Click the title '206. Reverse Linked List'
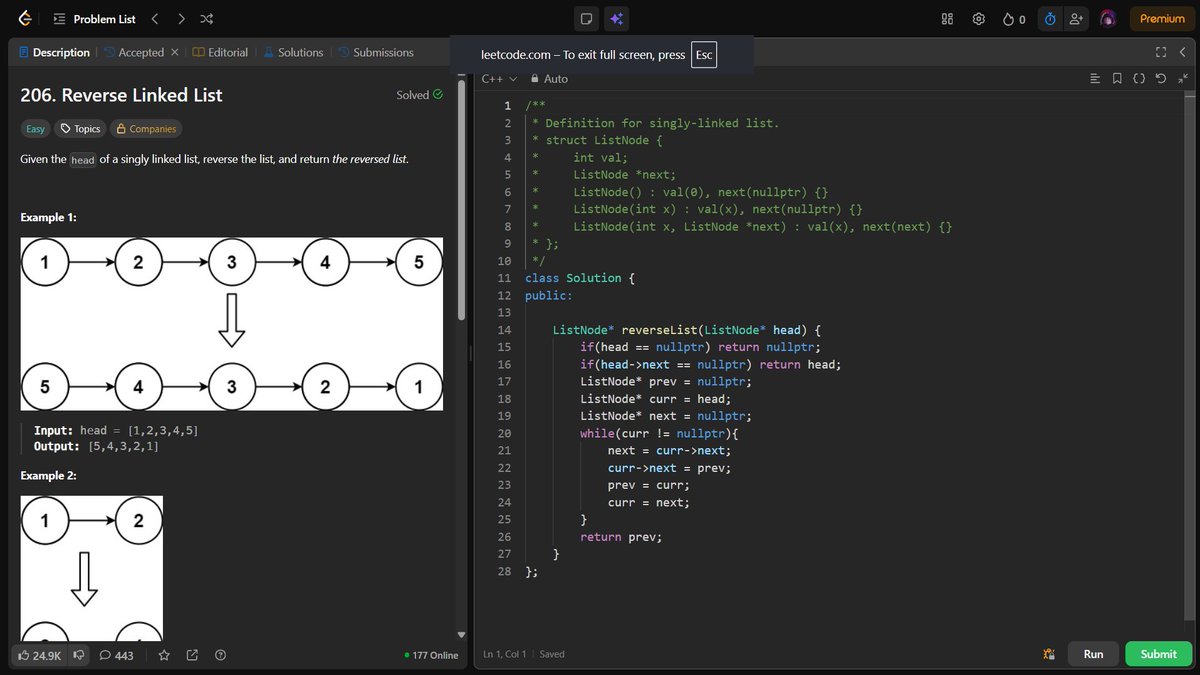This screenshot has width=1200, height=675. point(121,95)
